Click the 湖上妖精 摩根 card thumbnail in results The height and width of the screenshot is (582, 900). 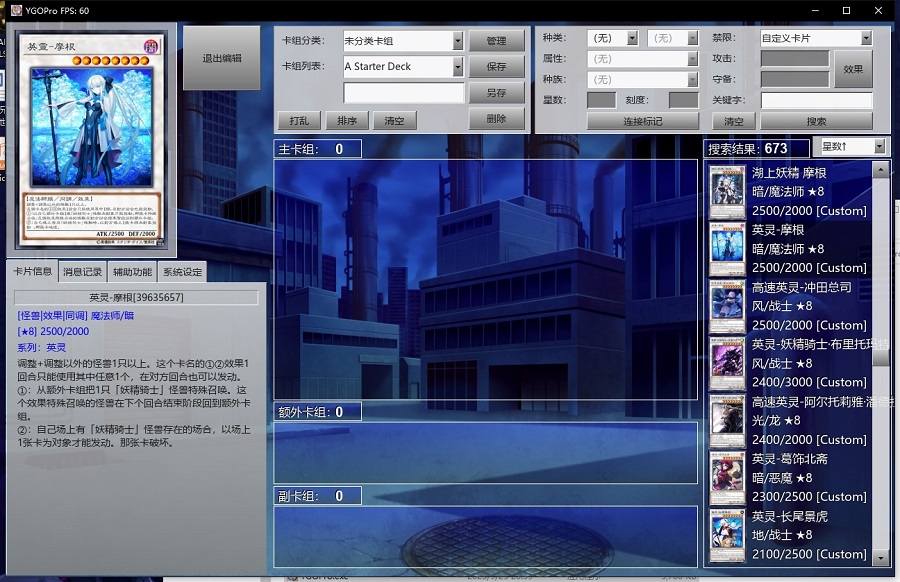tap(727, 192)
